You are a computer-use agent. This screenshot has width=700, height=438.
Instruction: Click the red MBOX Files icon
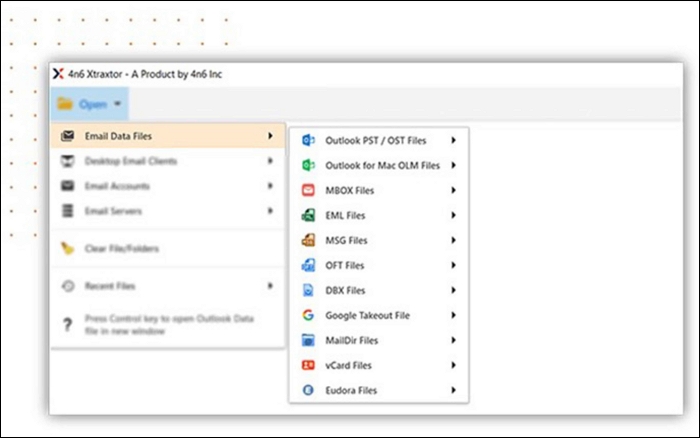pos(308,190)
